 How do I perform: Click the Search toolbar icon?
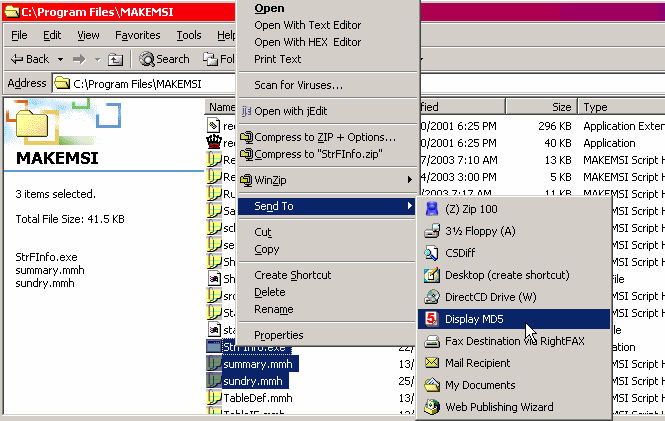coord(147,59)
